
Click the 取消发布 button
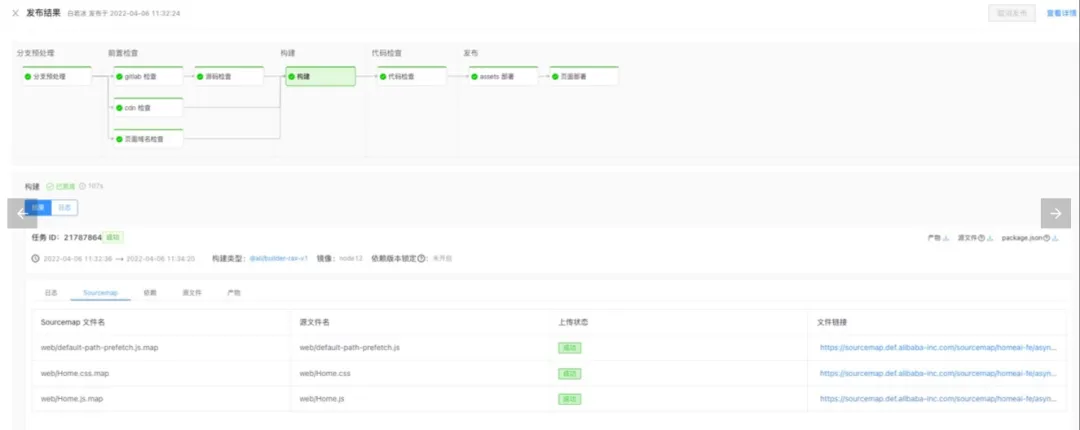pos(1012,13)
